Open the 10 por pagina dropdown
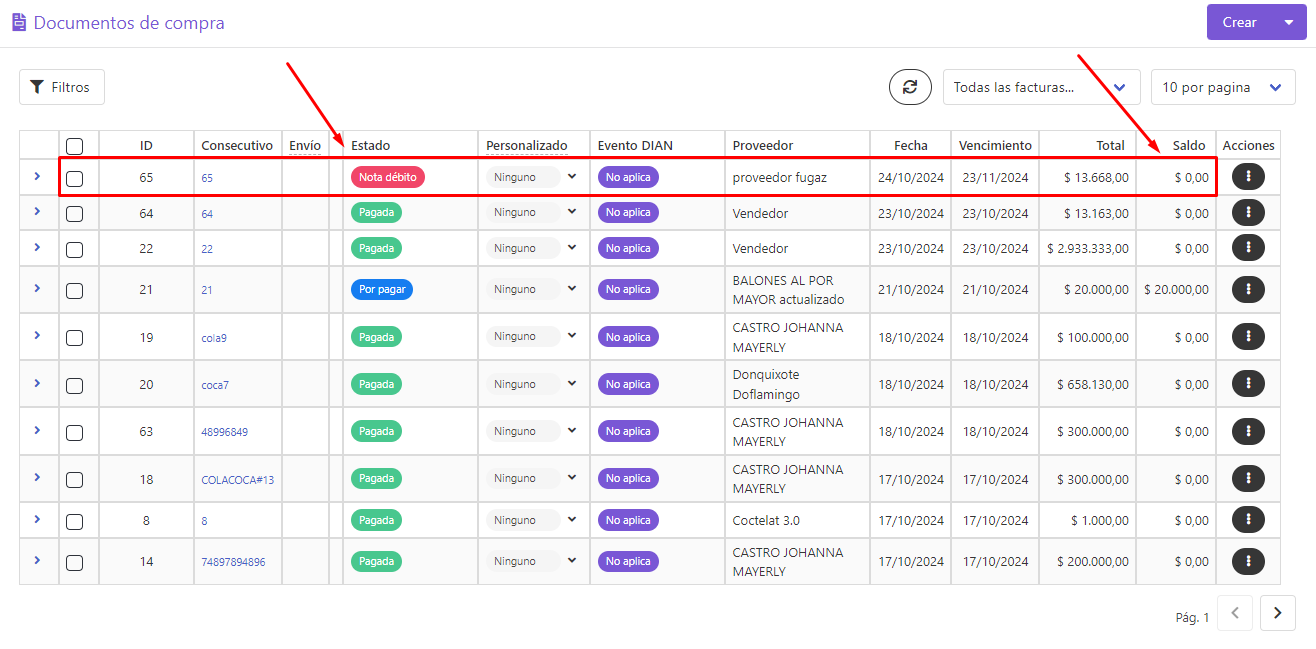 coord(1223,87)
